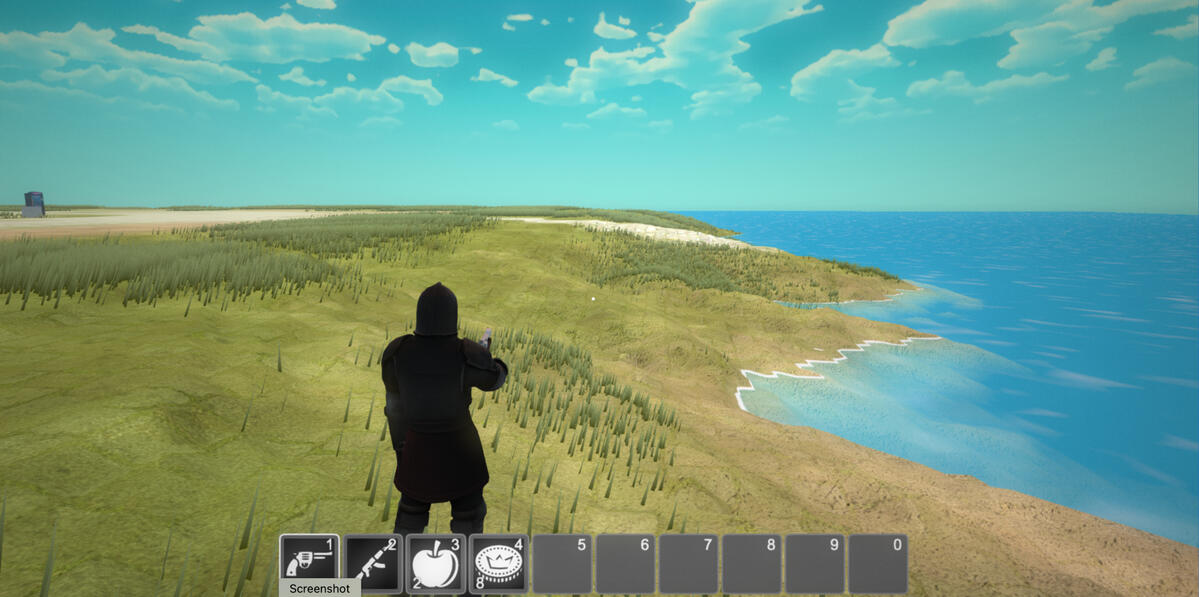Click empty hotbar slot 7

click(x=689, y=563)
